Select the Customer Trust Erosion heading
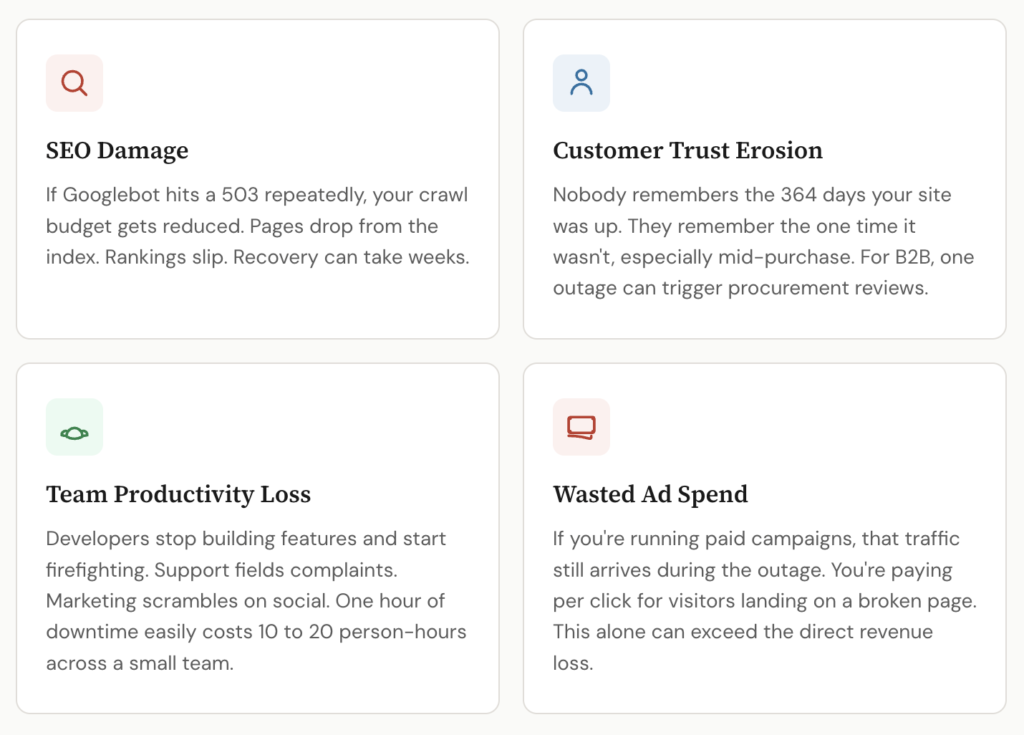 pyautogui.click(x=687, y=151)
